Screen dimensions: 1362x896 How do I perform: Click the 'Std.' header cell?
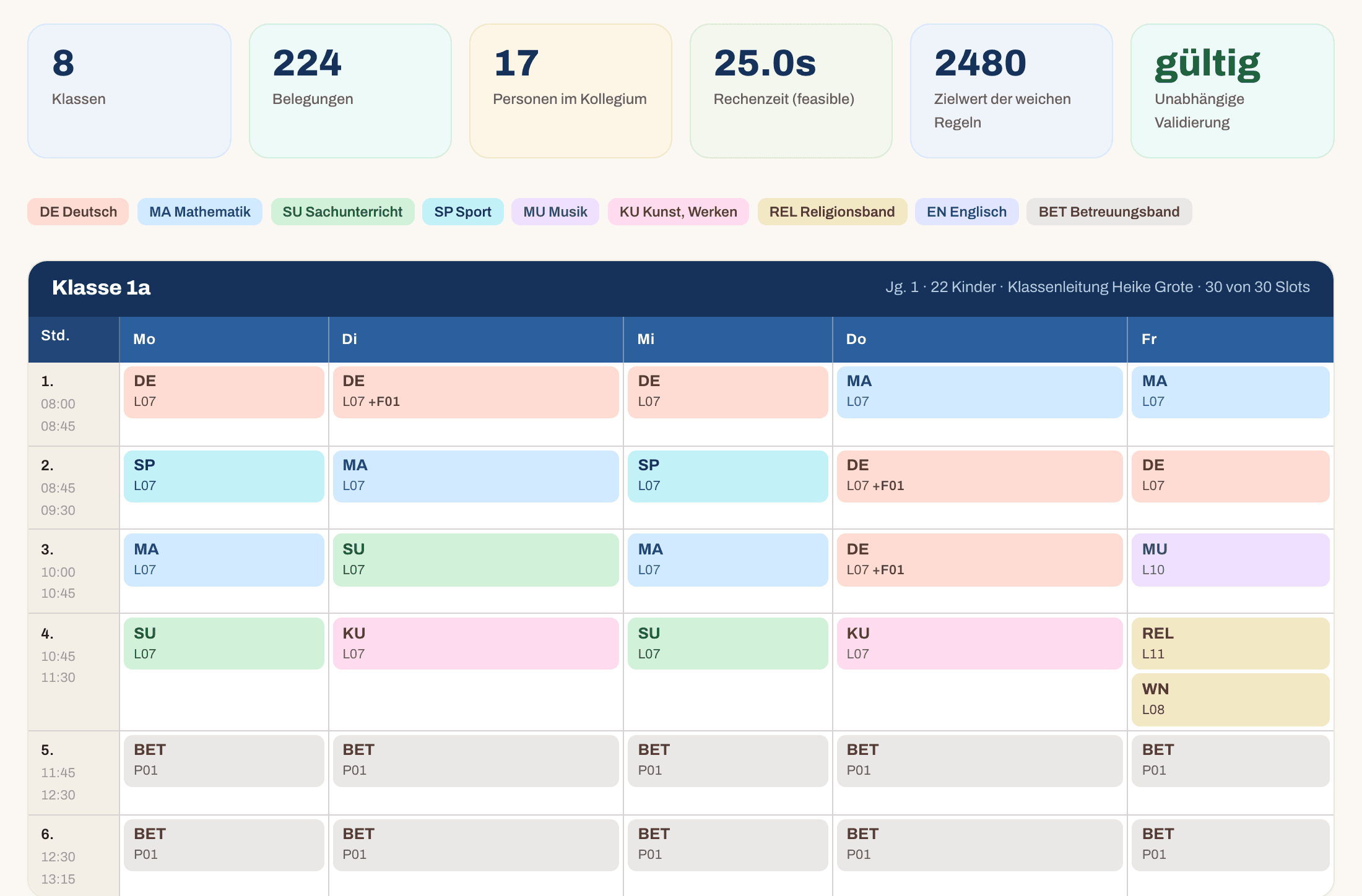74,339
